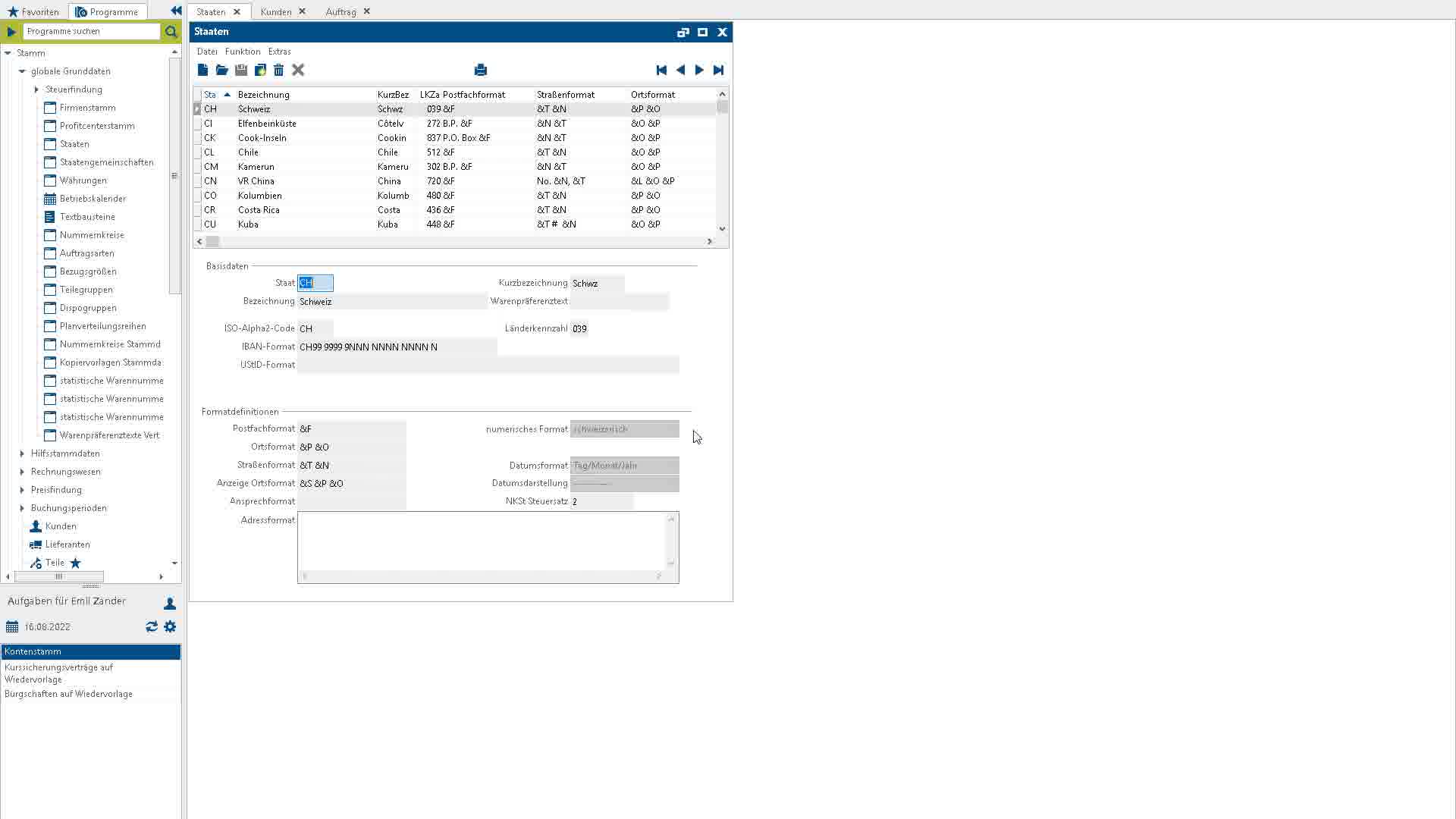1456x819 pixels.
Task: Click the table's horizontal scrollbar thumb
Action: coord(213,241)
